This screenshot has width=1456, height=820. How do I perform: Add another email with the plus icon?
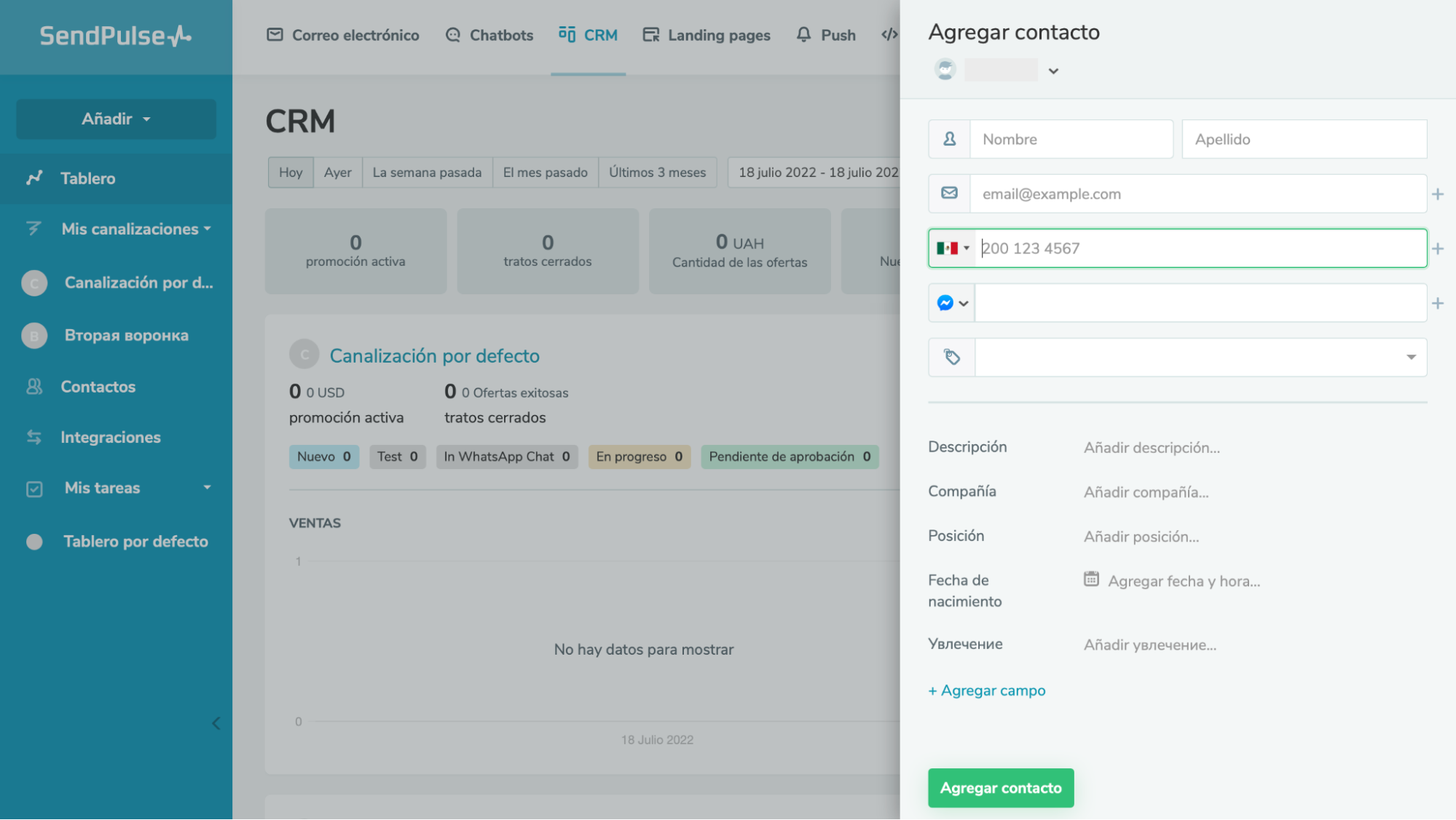(1438, 194)
